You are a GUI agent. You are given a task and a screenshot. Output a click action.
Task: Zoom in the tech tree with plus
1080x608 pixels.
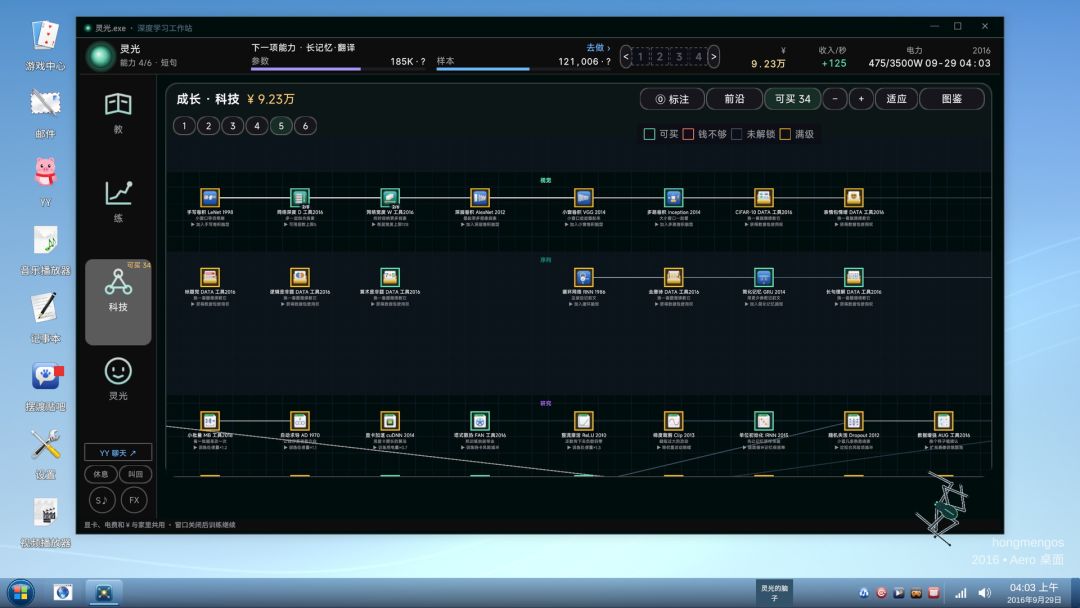(x=861, y=99)
